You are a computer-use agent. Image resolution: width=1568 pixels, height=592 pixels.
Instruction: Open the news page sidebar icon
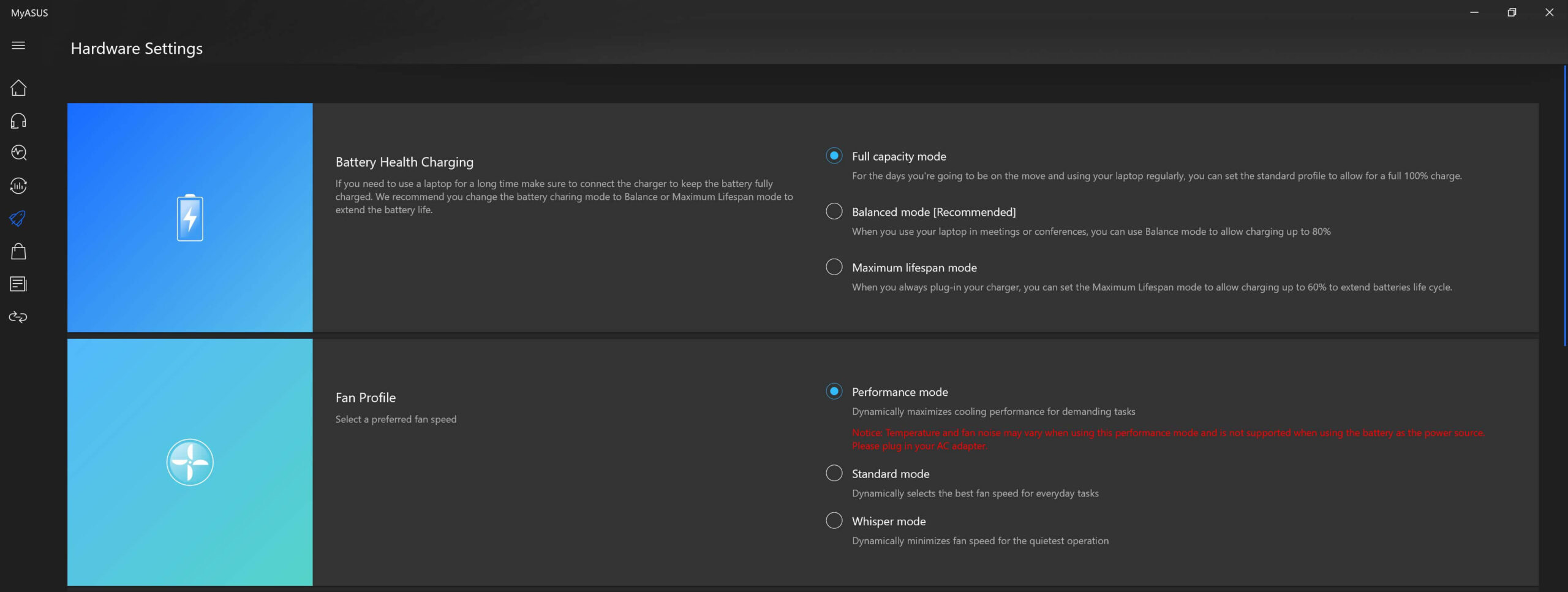[x=18, y=284]
